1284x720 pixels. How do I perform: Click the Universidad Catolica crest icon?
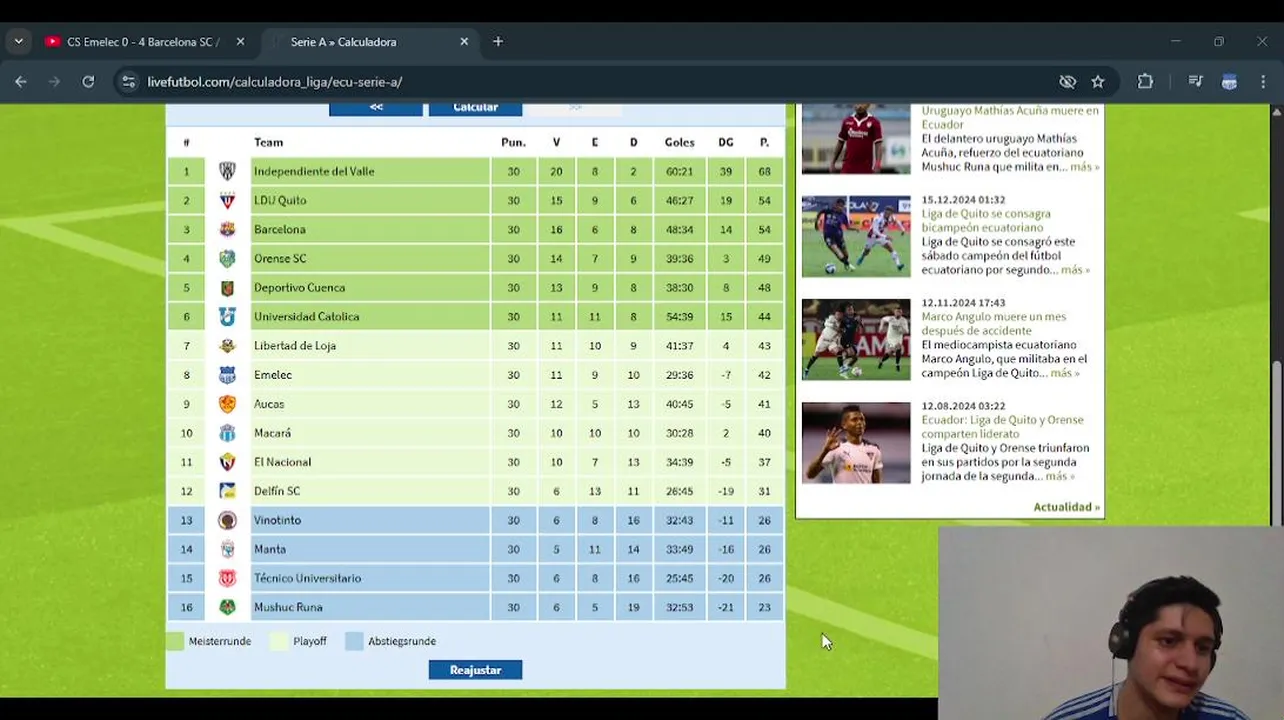pos(227,316)
